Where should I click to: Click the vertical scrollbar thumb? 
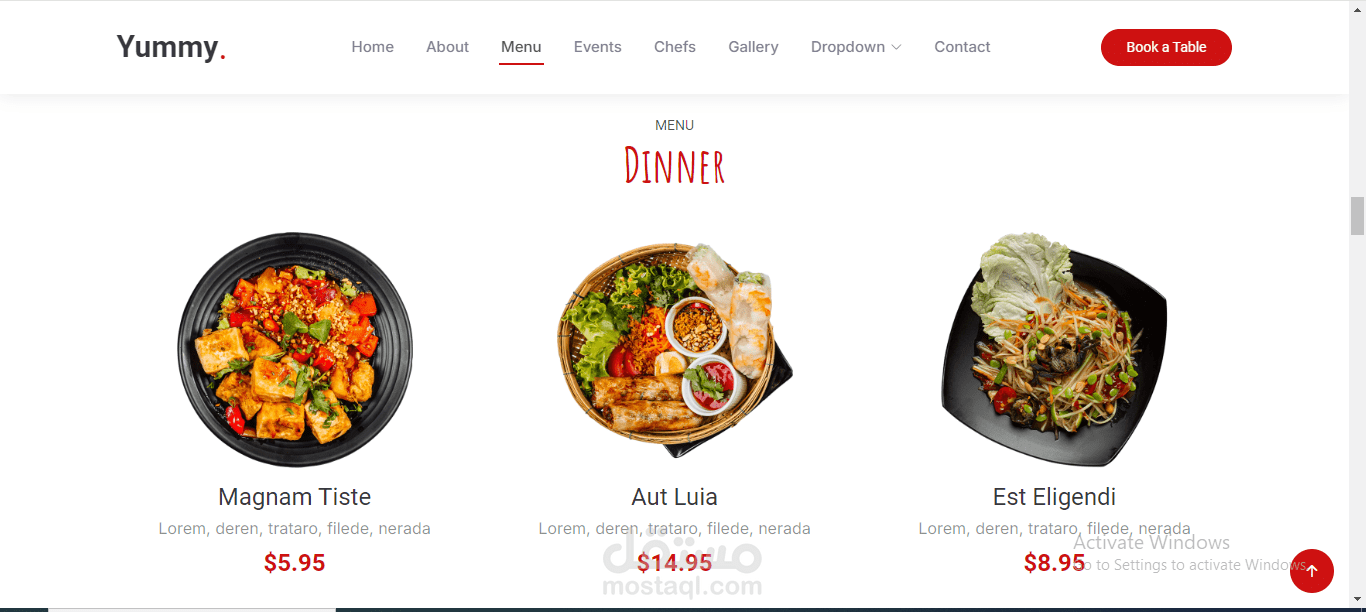(1357, 216)
